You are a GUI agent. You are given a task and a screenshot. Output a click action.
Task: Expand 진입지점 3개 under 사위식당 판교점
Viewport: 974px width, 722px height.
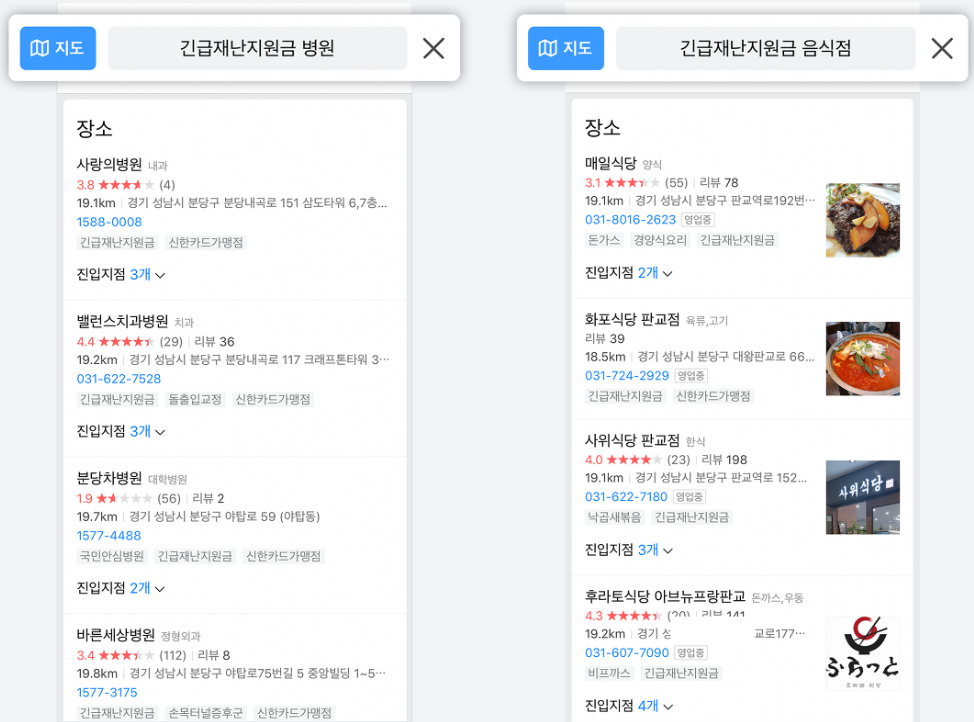(629, 550)
